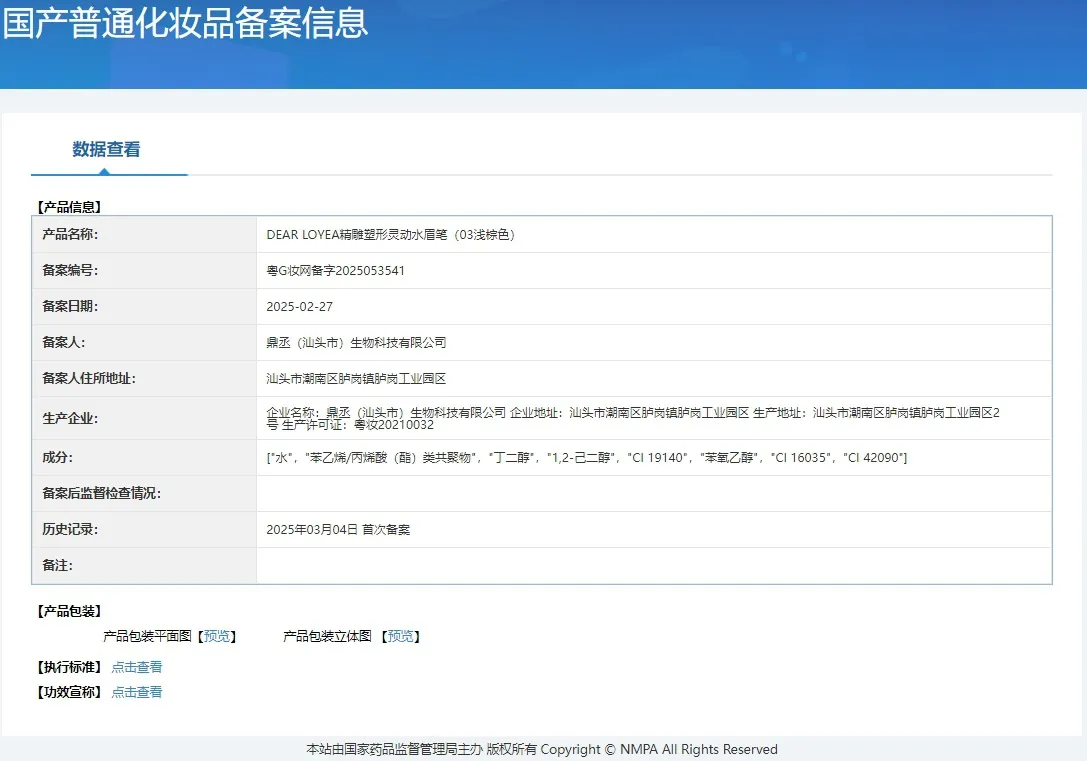The image size is (1087, 761).
Task: Click the 备案后监督检查情况 row label
Action: pos(101,493)
